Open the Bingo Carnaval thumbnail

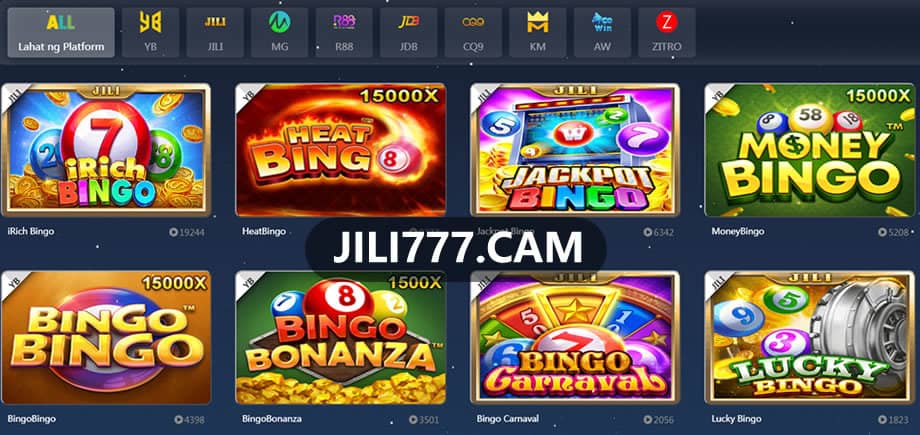point(575,338)
